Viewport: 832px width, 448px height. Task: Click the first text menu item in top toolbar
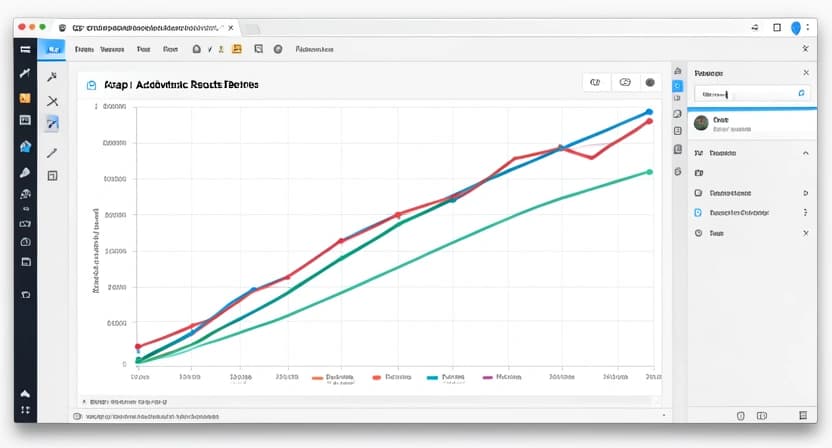85,48
